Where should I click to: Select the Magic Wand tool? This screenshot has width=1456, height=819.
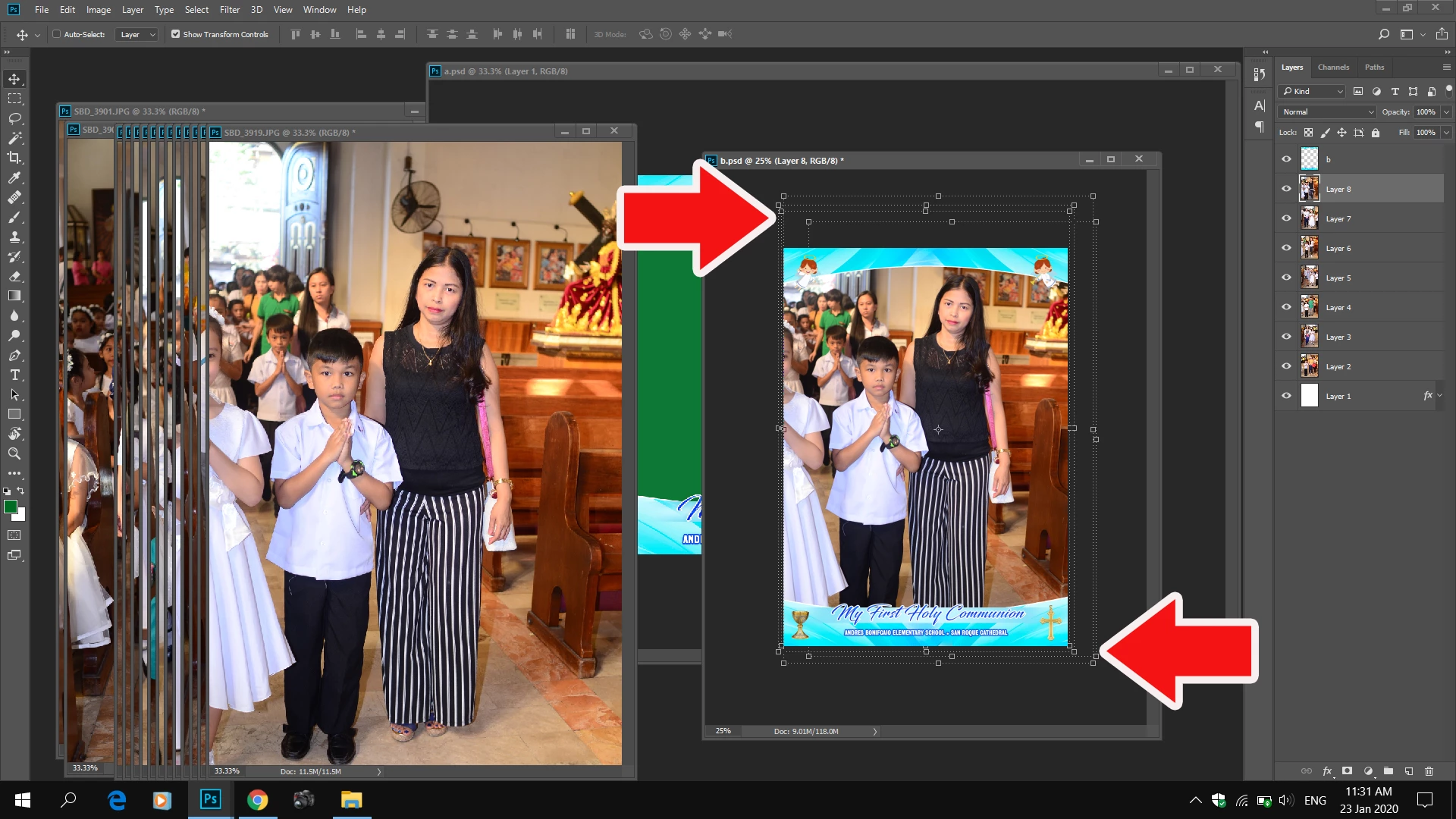pyautogui.click(x=14, y=138)
